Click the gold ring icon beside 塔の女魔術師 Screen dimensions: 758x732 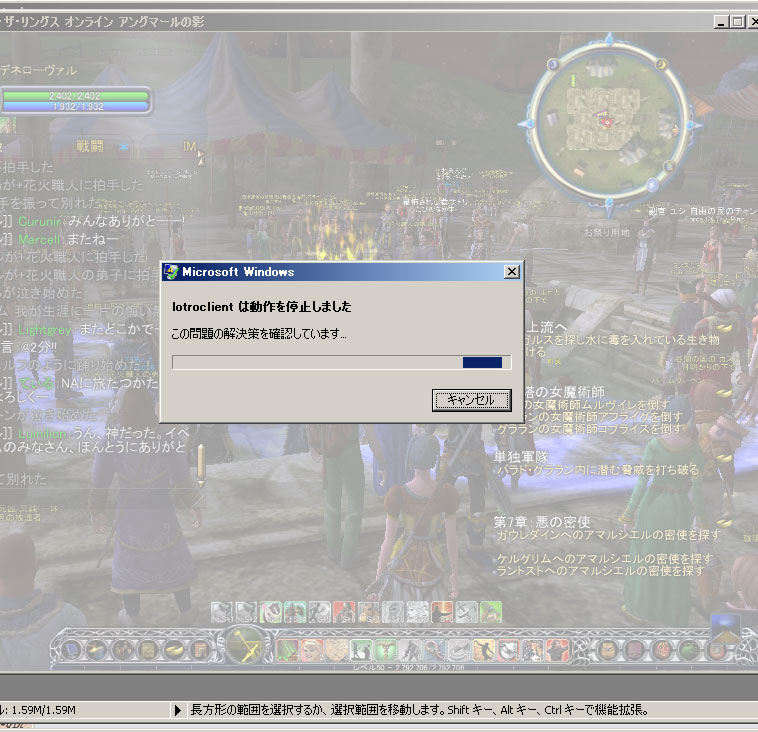click(724, 393)
